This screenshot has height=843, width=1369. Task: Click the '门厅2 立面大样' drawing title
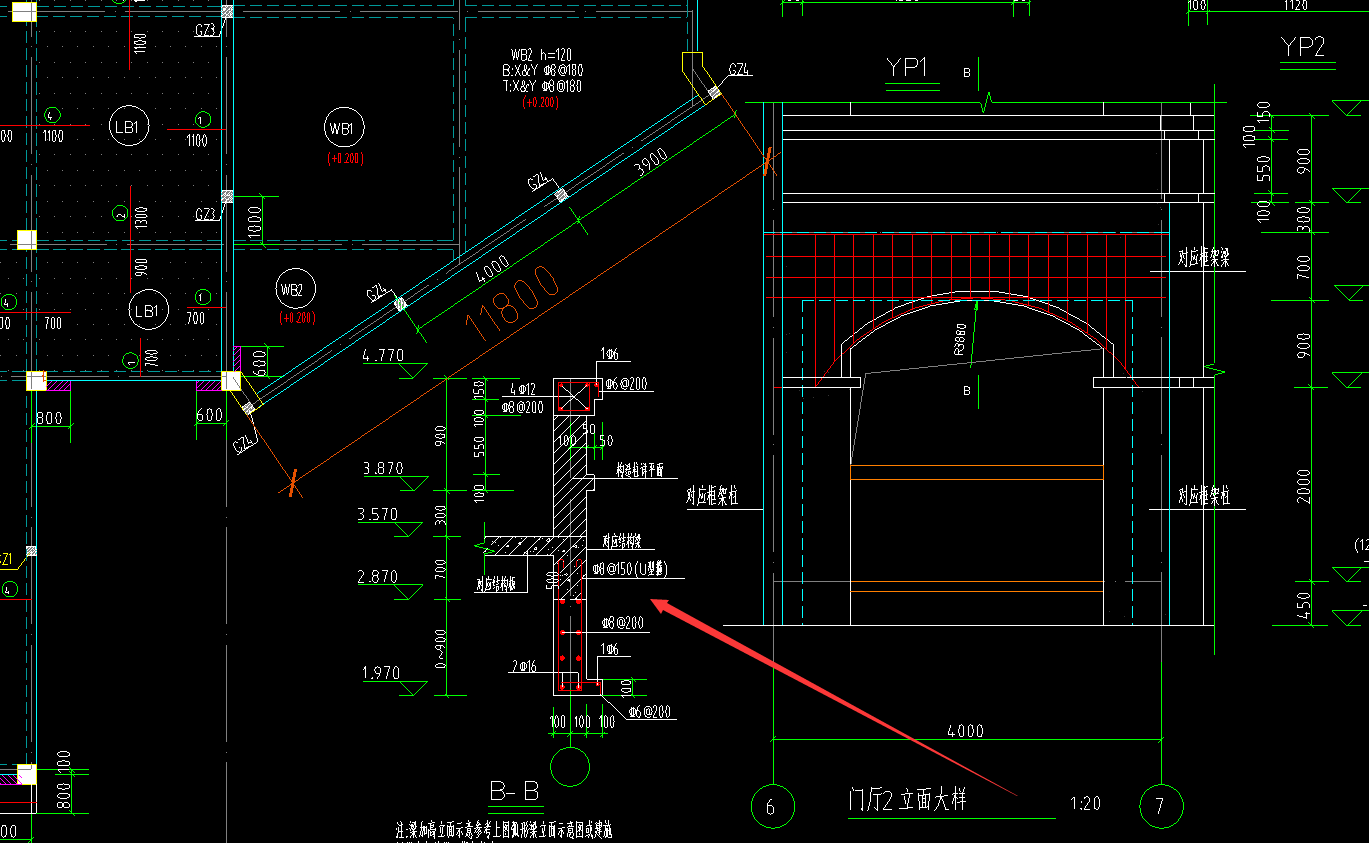907,800
